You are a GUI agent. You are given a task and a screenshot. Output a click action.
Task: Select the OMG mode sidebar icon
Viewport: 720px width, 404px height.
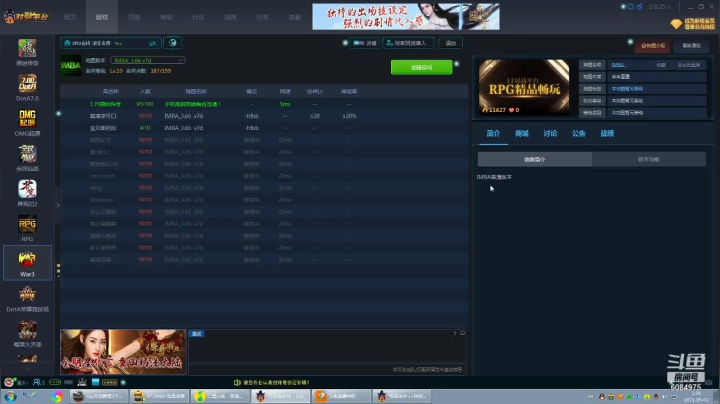(27, 122)
